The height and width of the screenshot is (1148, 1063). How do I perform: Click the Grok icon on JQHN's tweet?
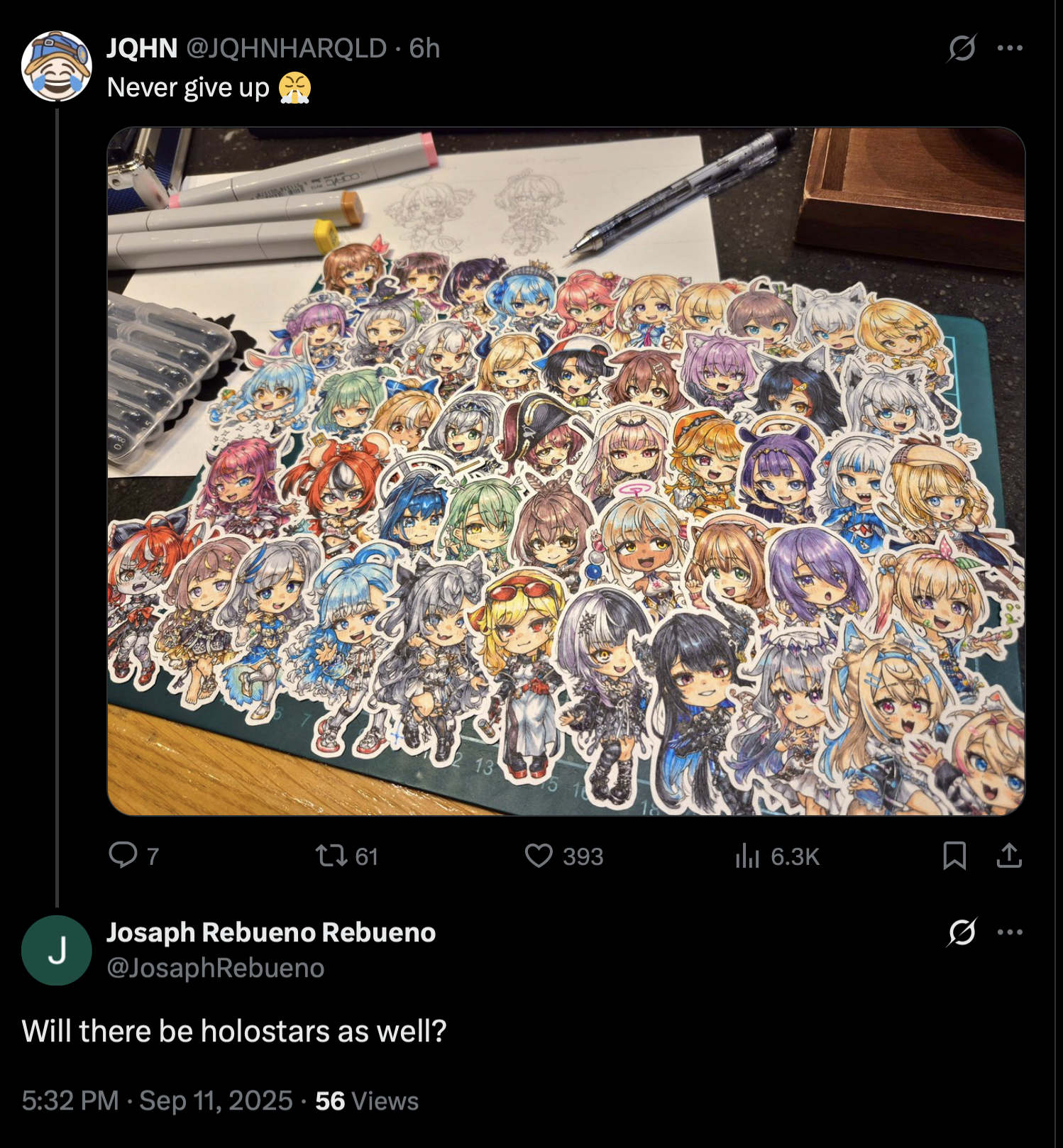click(962, 48)
